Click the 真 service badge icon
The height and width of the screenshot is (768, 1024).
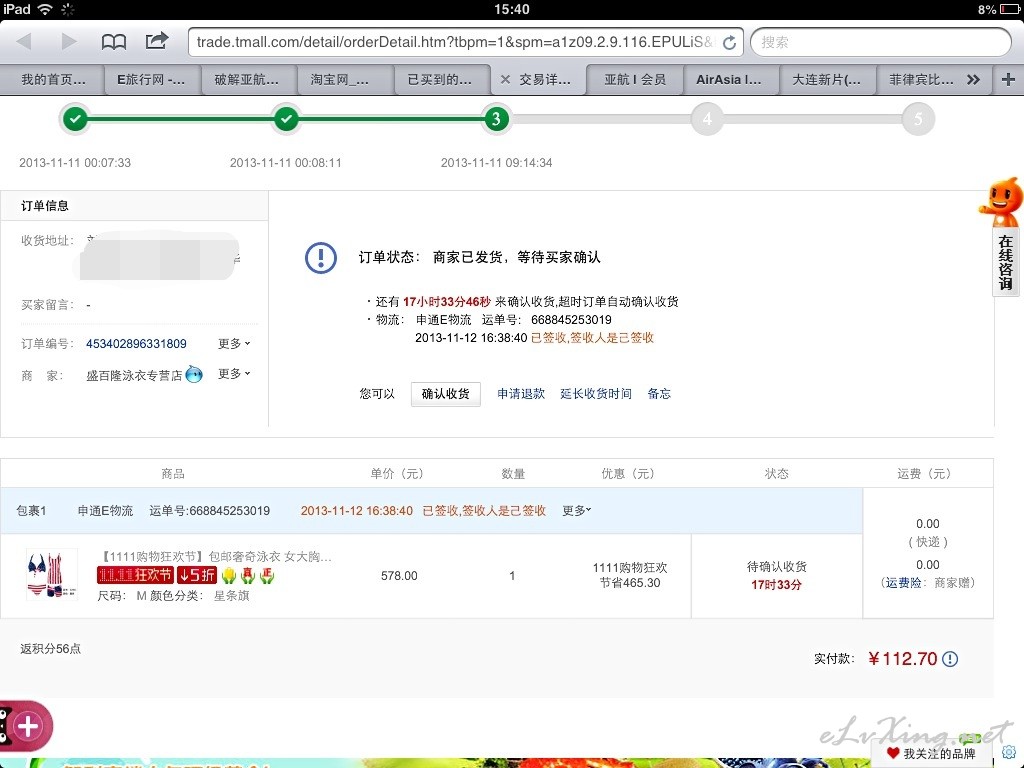click(248, 575)
